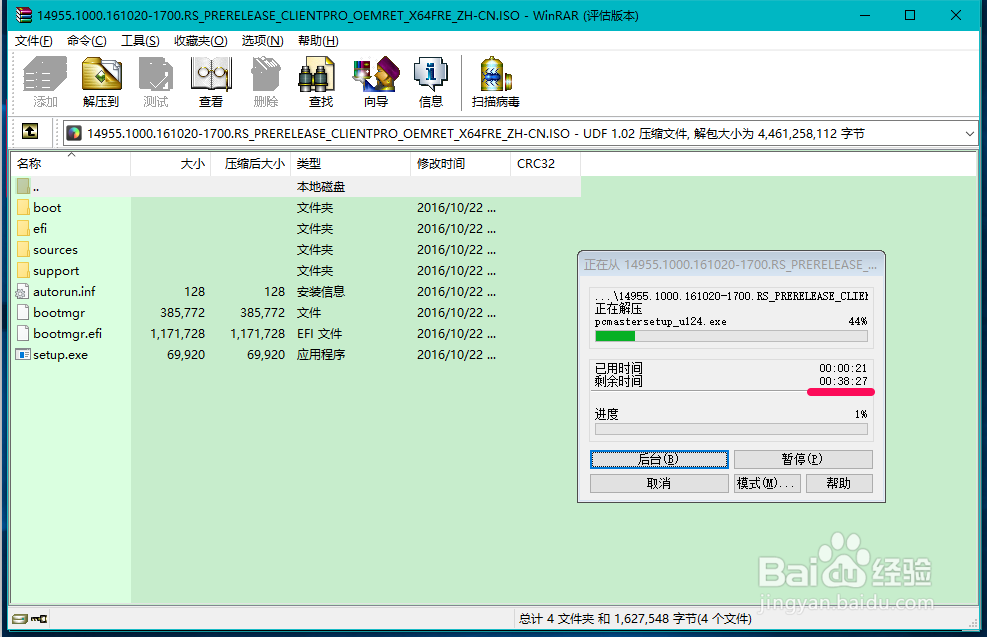Screen dimensions: 987x637
Task: Expand the archive path dropdown arrow
Action: tap(969, 133)
